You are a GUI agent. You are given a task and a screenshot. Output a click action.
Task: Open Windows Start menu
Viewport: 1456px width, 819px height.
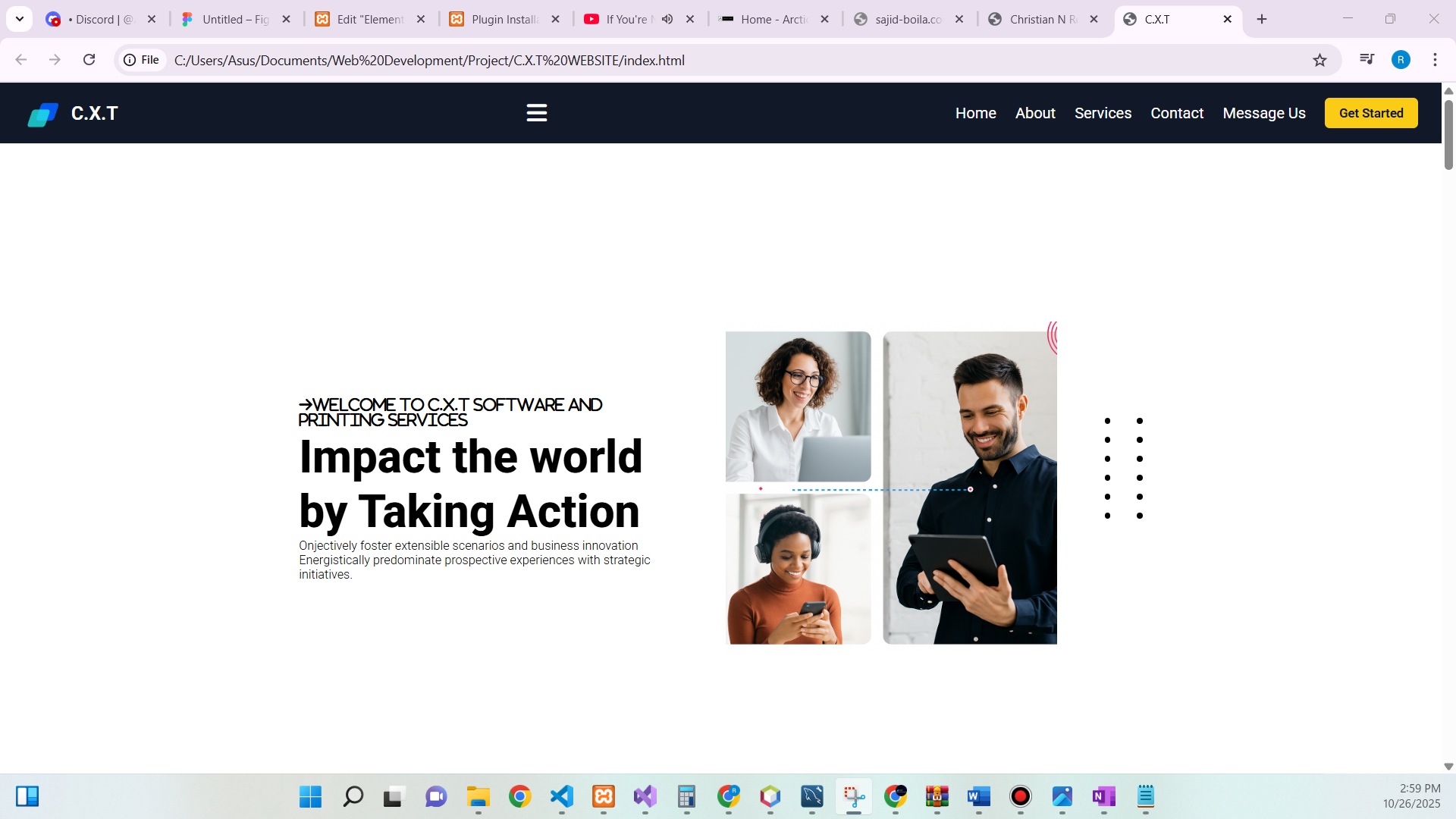click(x=310, y=796)
